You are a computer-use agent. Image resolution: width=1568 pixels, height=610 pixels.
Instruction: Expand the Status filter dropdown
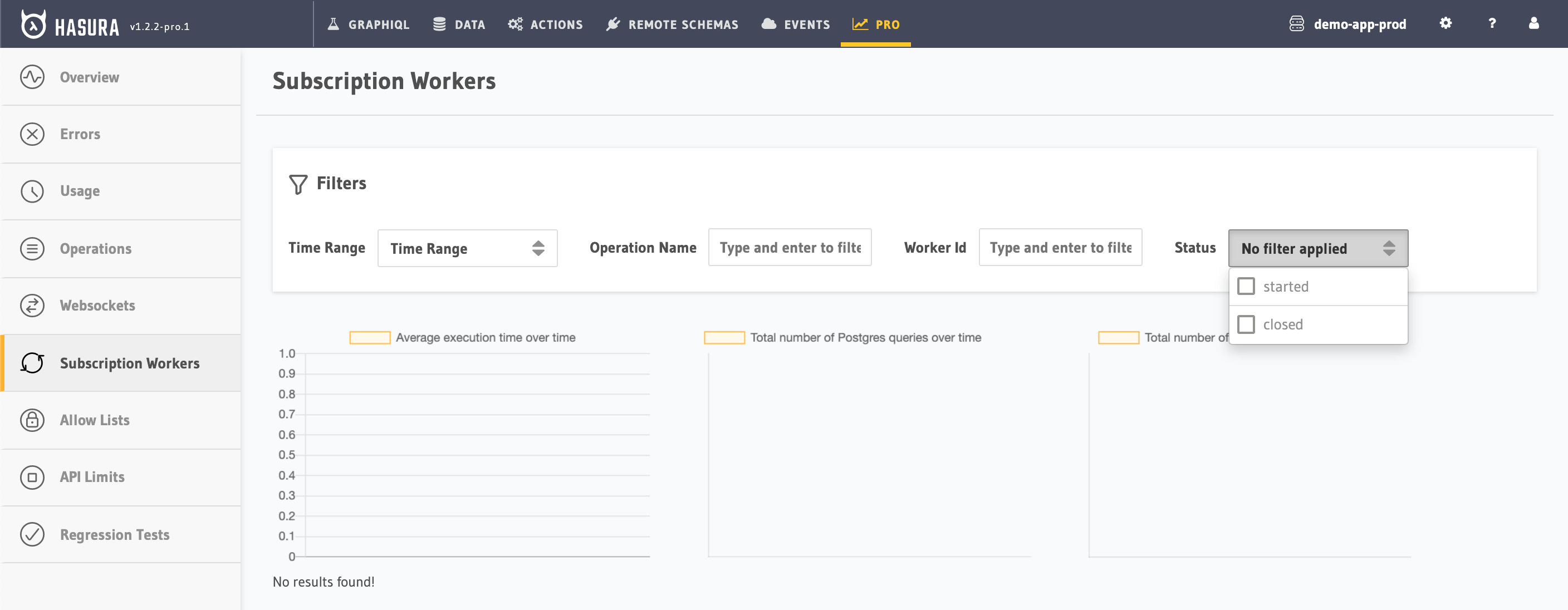pos(1317,248)
